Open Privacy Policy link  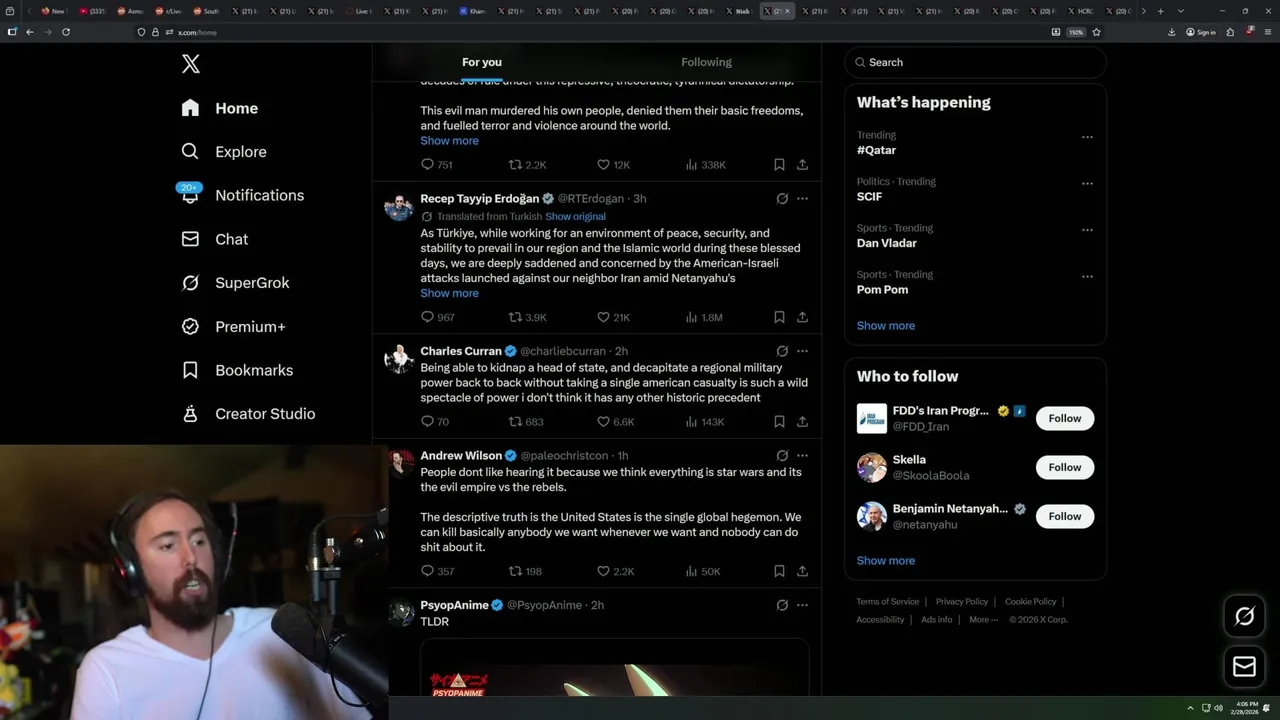click(961, 602)
